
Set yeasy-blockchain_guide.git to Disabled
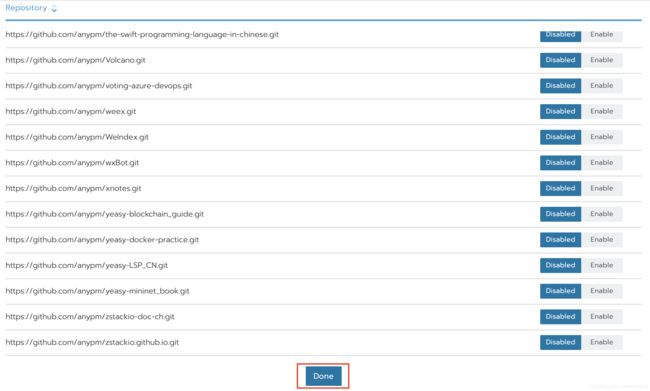(x=560, y=214)
